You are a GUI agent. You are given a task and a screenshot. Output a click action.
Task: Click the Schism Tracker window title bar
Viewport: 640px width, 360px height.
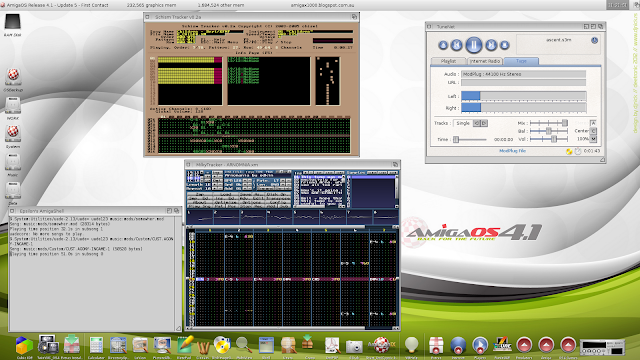pos(251,17)
